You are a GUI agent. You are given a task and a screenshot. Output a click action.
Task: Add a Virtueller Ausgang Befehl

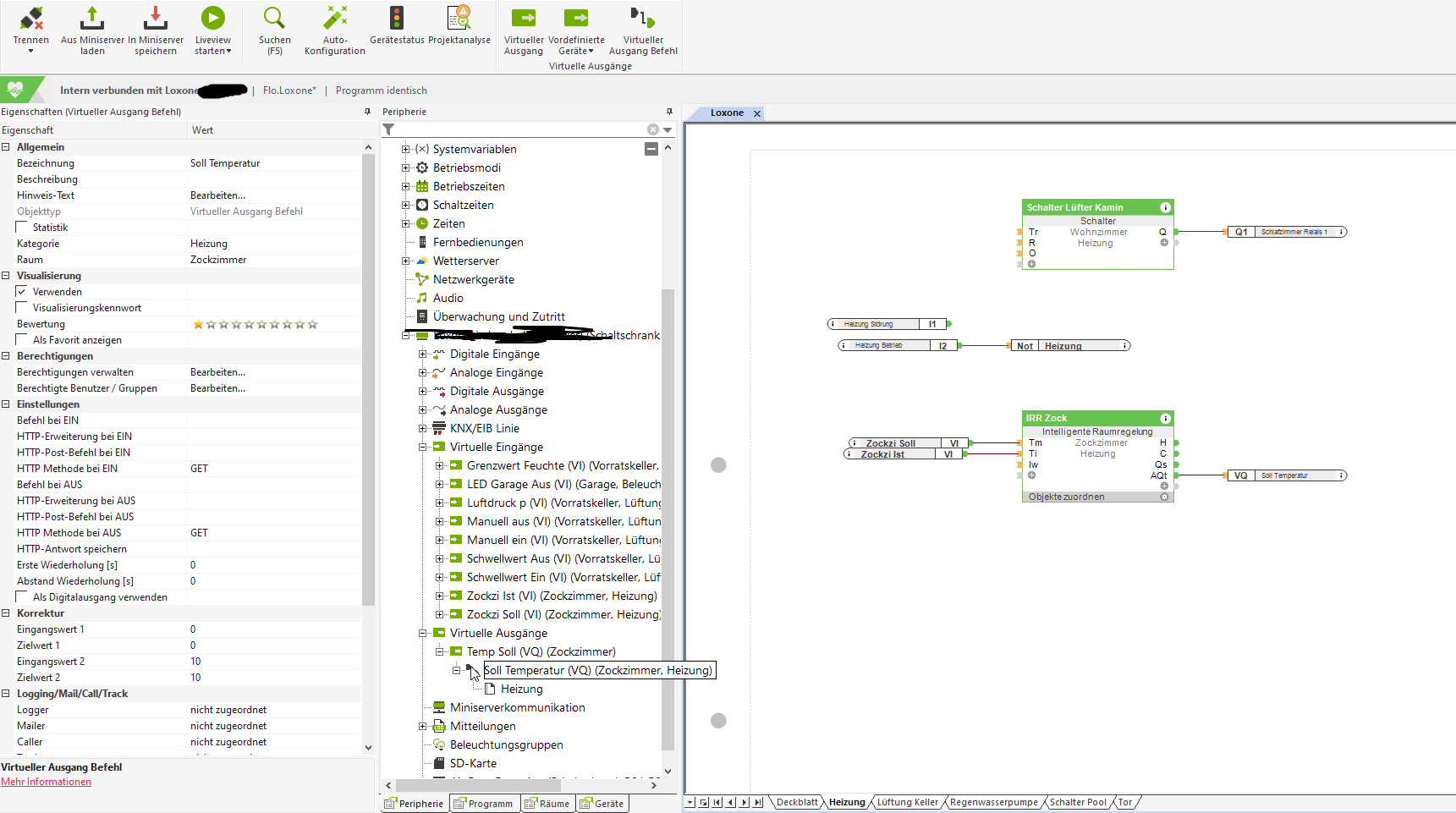(x=643, y=19)
